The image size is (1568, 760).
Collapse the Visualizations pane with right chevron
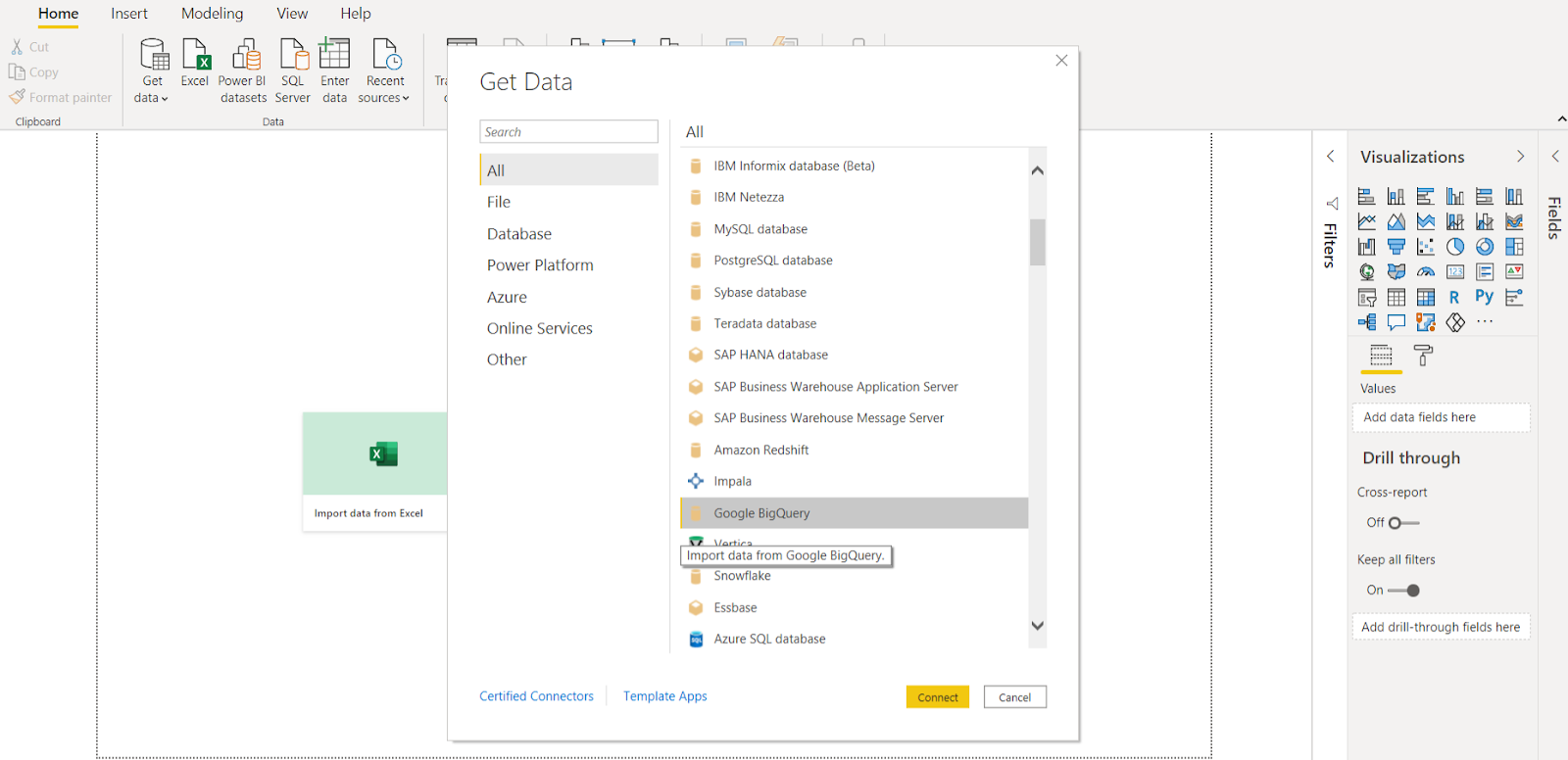click(x=1520, y=157)
